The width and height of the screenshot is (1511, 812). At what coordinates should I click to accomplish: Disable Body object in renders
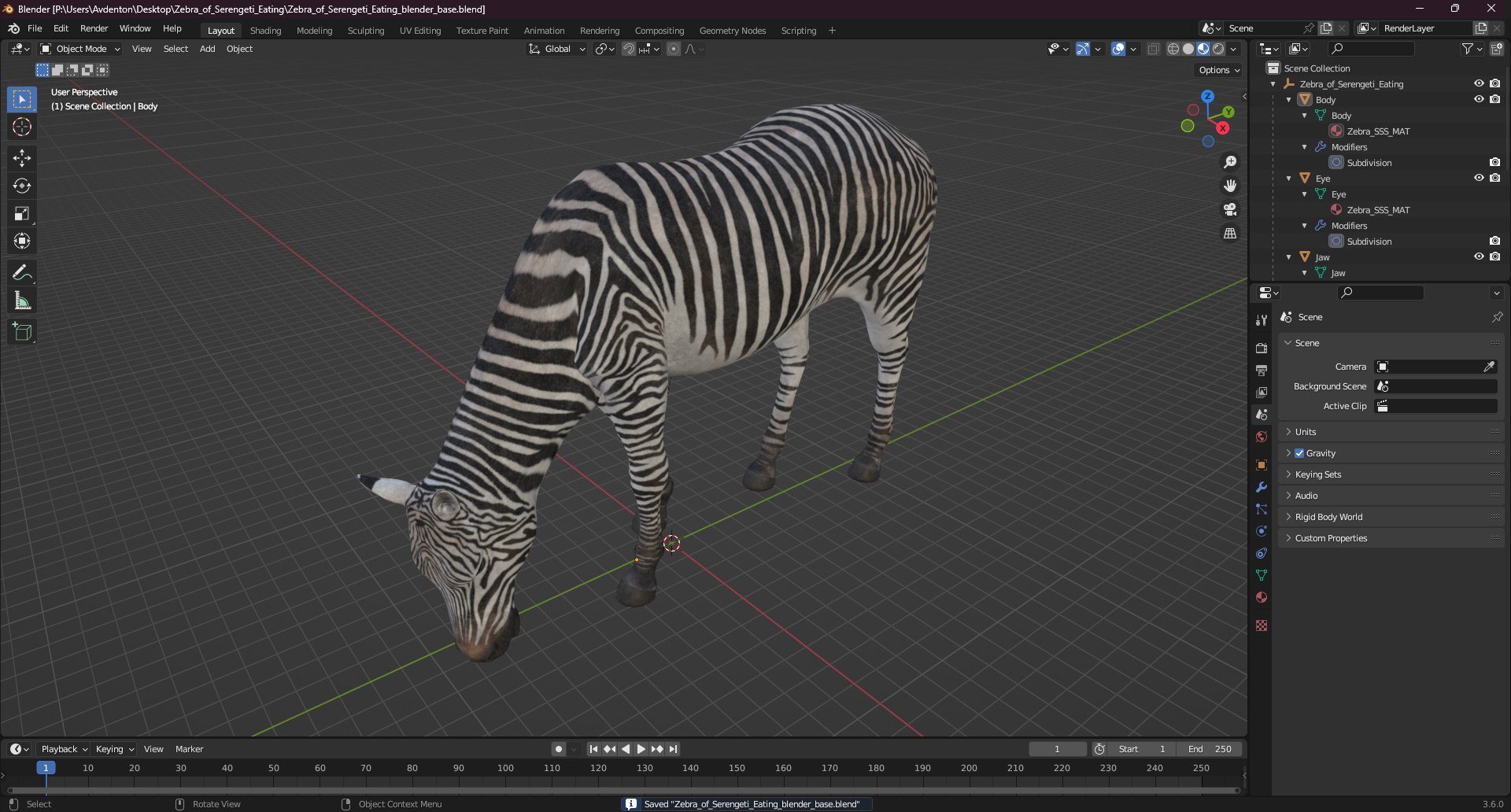click(x=1494, y=99)
